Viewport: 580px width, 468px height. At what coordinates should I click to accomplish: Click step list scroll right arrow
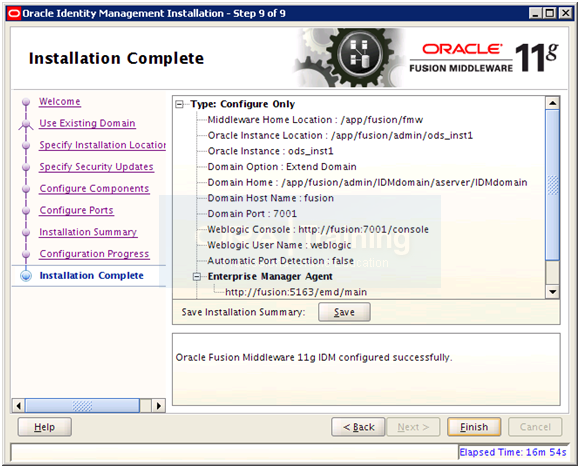[159, 406]
